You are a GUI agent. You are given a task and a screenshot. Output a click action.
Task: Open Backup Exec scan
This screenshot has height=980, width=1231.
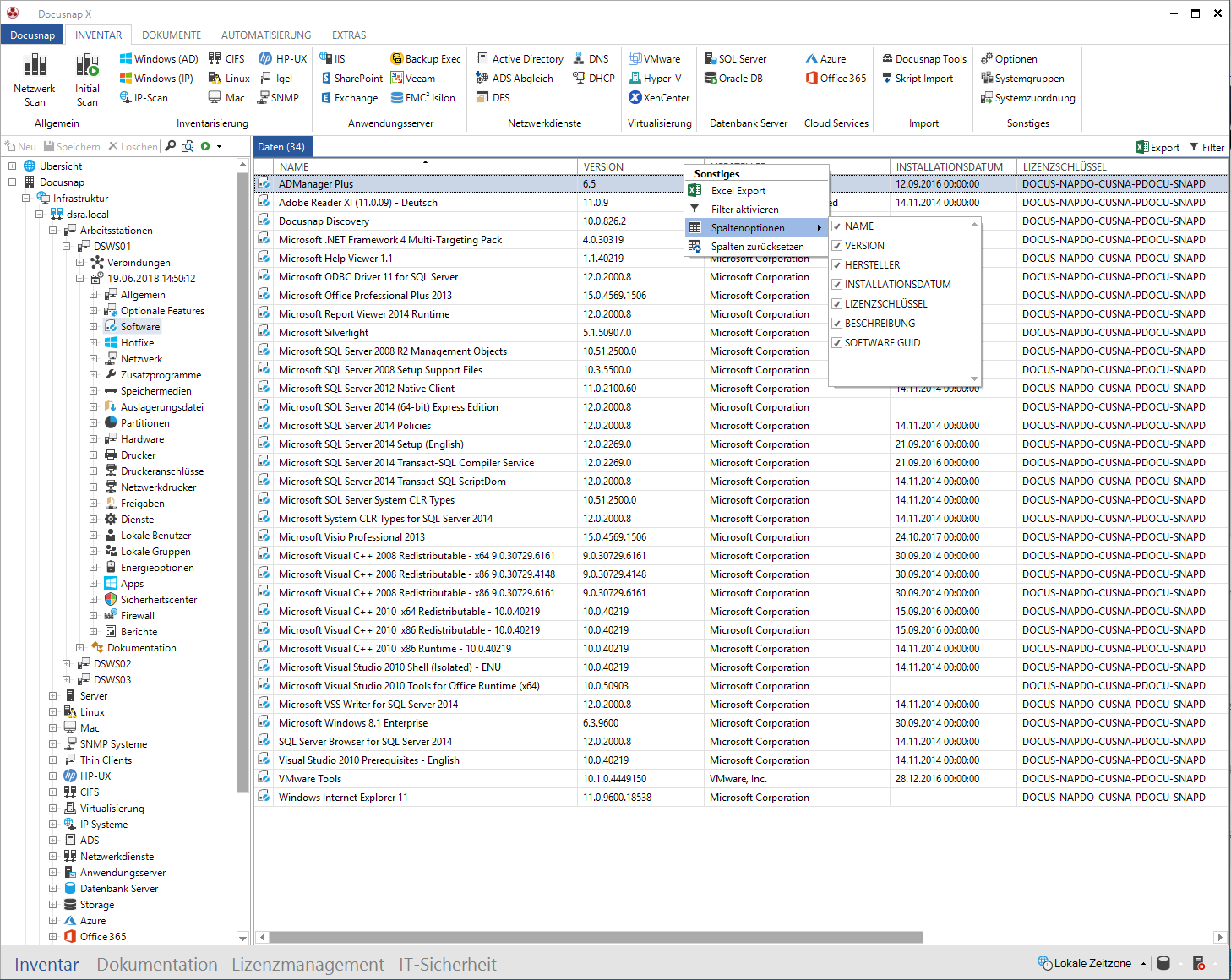click(426, 59)
